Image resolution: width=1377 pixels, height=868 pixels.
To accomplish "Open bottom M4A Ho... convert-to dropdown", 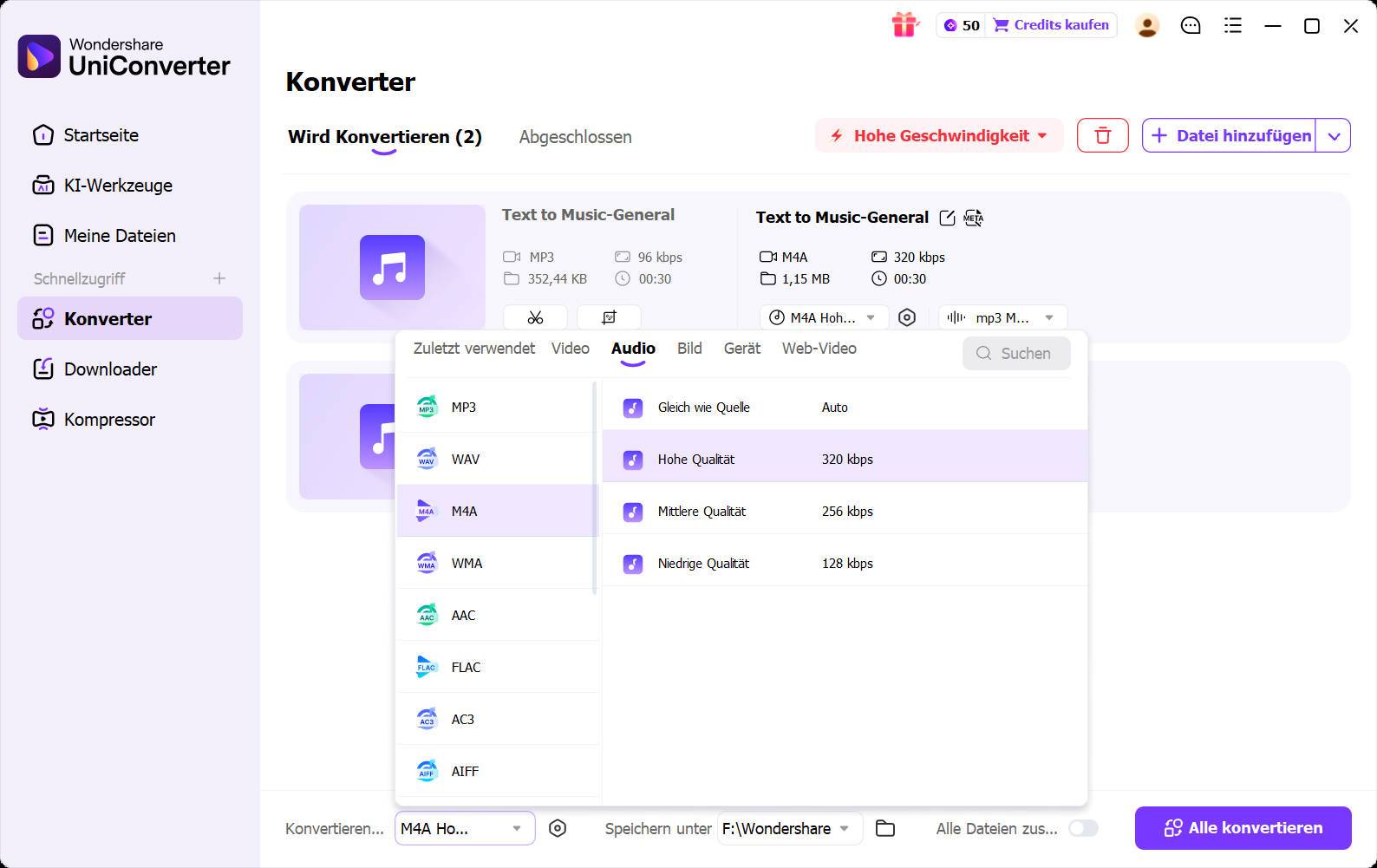I will pos(465,828).
